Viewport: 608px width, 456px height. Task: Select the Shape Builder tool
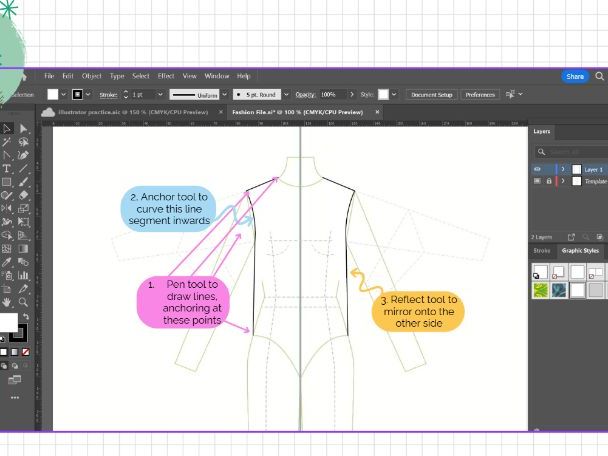coord(7,235)
